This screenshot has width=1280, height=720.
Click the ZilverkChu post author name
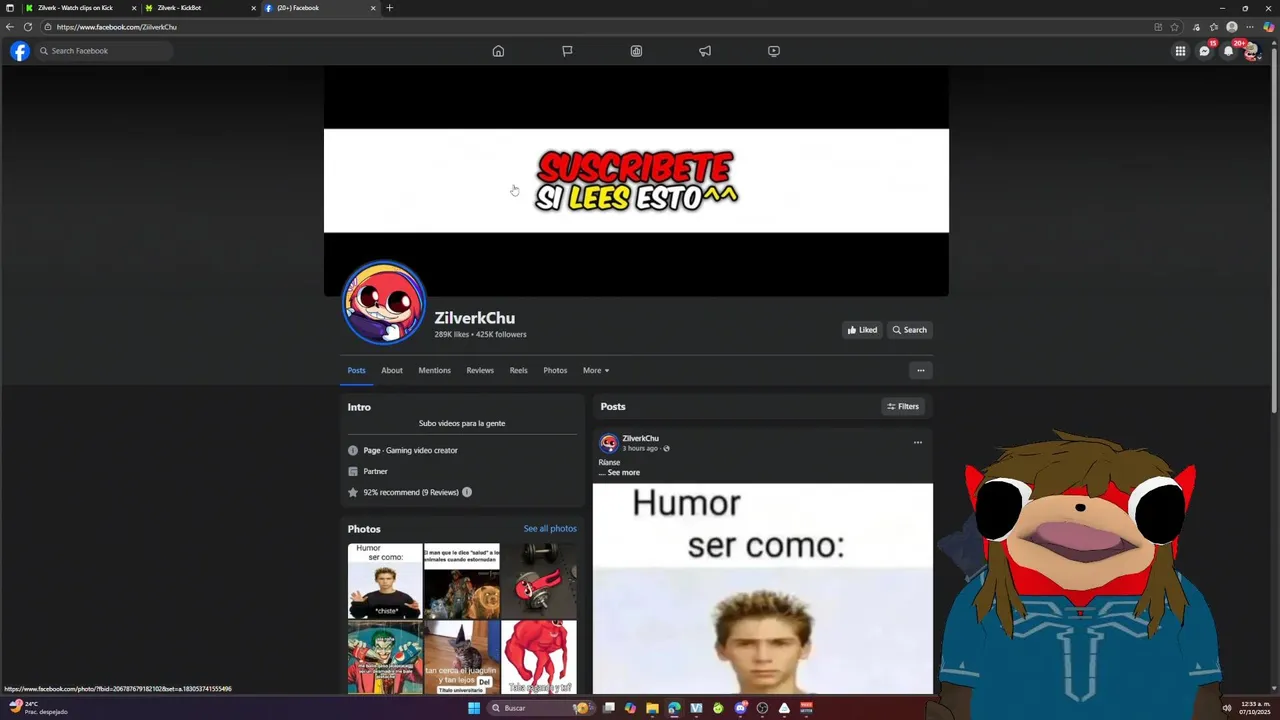coord(640,438)
